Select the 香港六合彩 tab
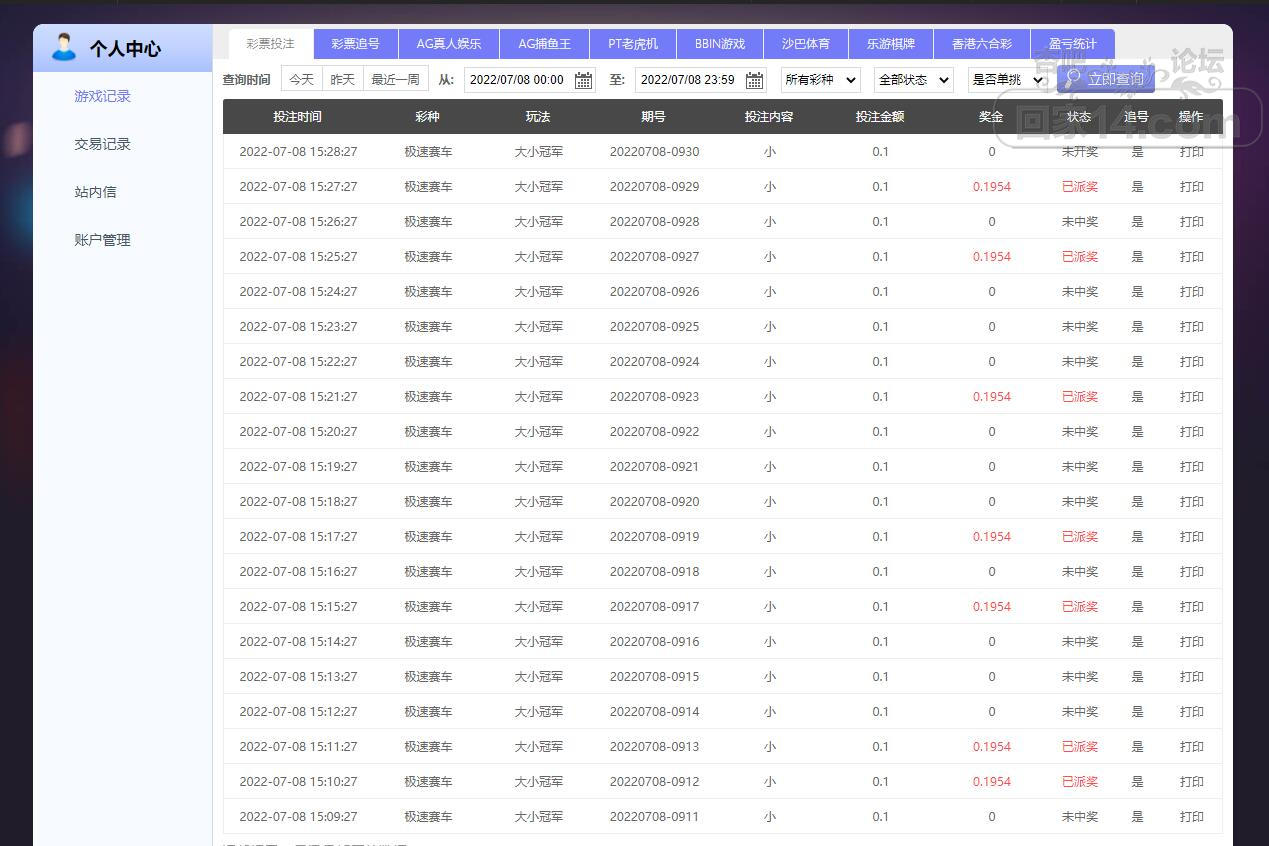This screenshot has height=846, width=1269. click(981, 44)
